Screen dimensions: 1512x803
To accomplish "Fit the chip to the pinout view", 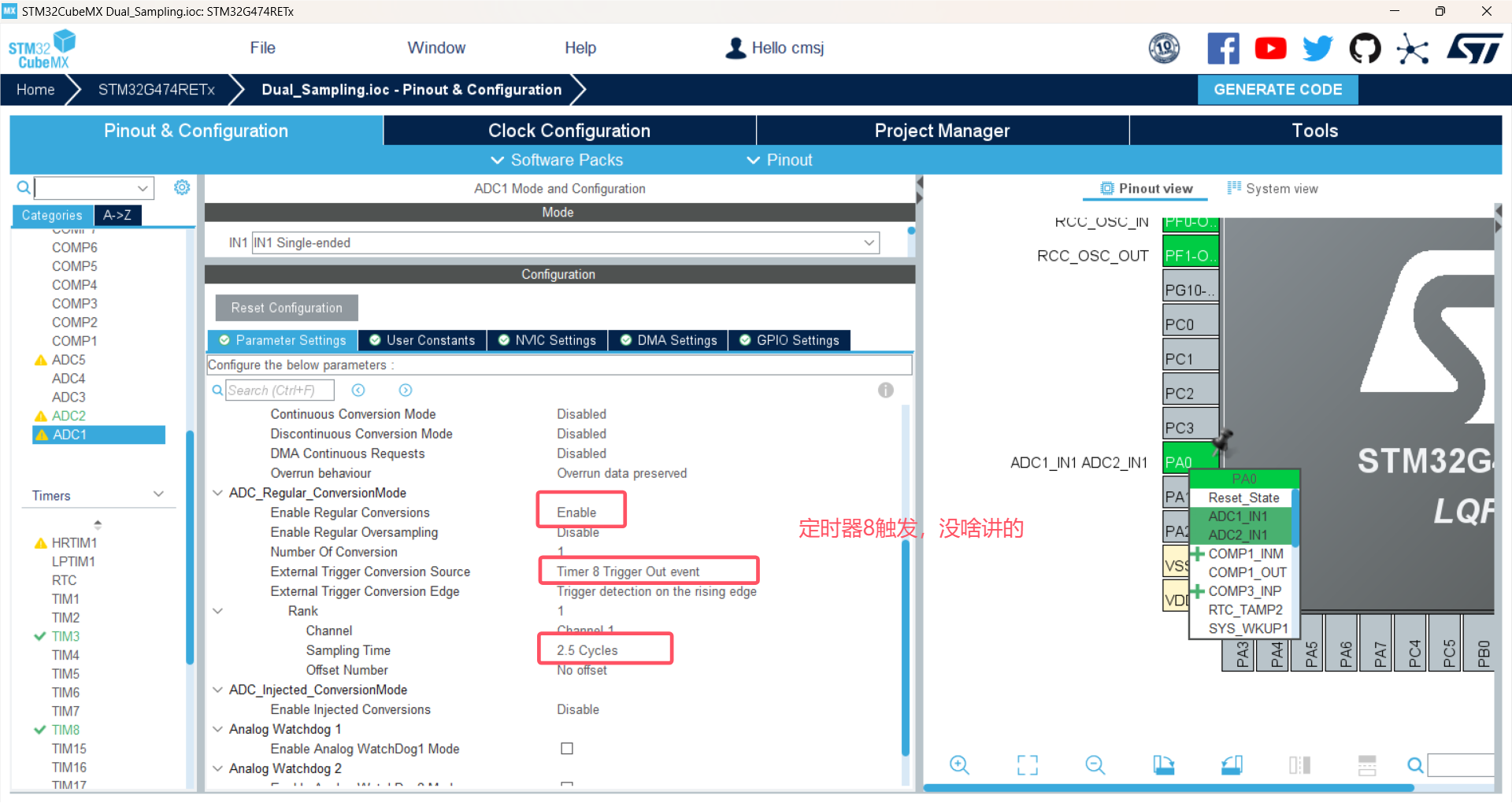I will click(x=1028, y=765).
